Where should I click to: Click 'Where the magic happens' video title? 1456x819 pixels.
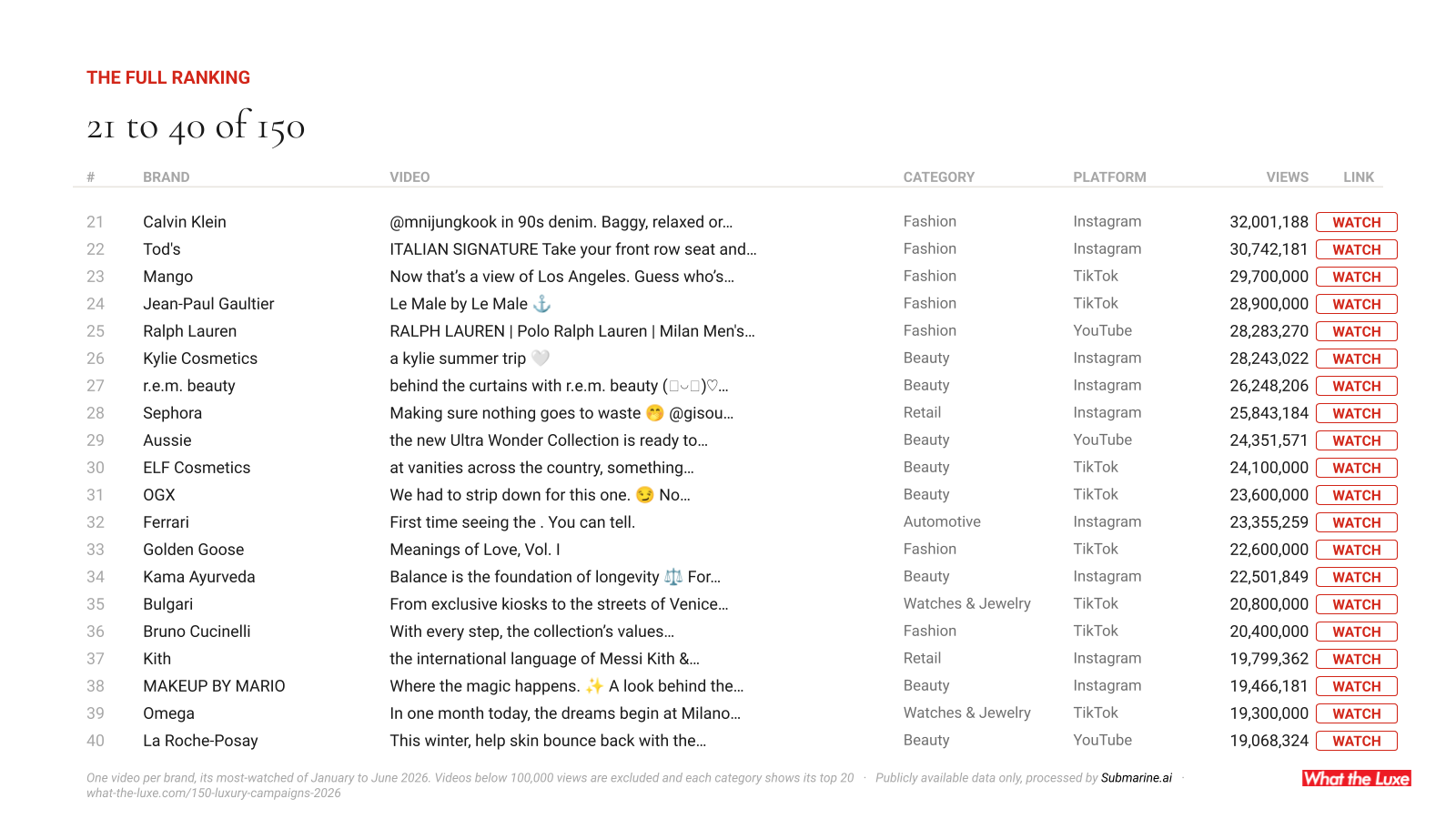click(x=567, y=686)
